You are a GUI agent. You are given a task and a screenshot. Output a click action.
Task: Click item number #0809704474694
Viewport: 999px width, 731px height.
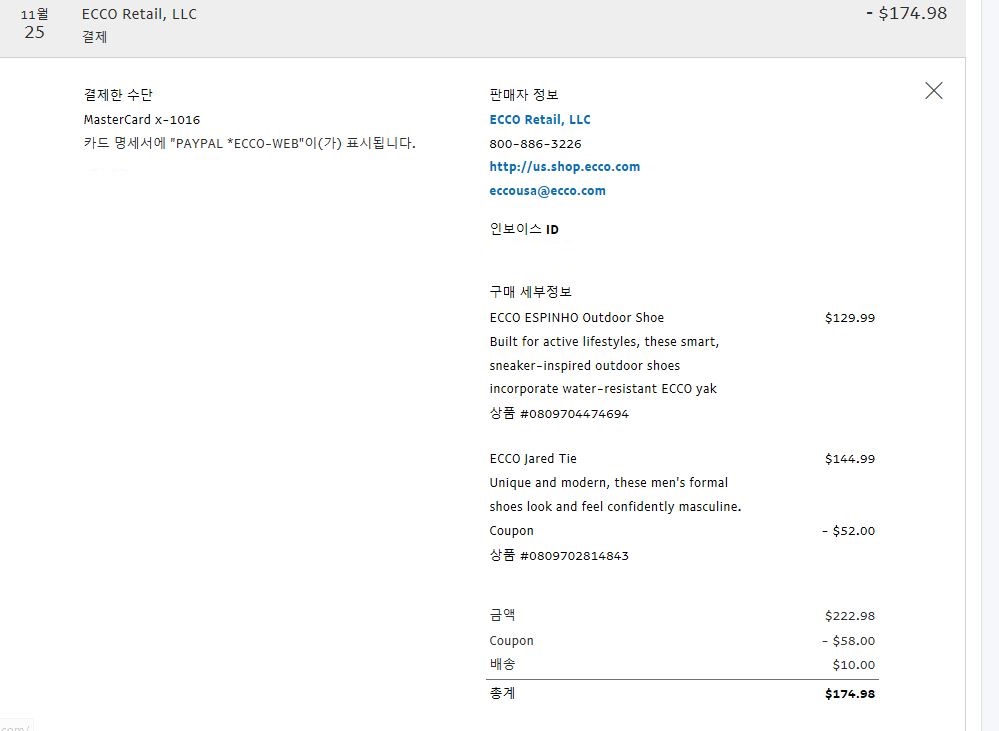coord(574,414)
